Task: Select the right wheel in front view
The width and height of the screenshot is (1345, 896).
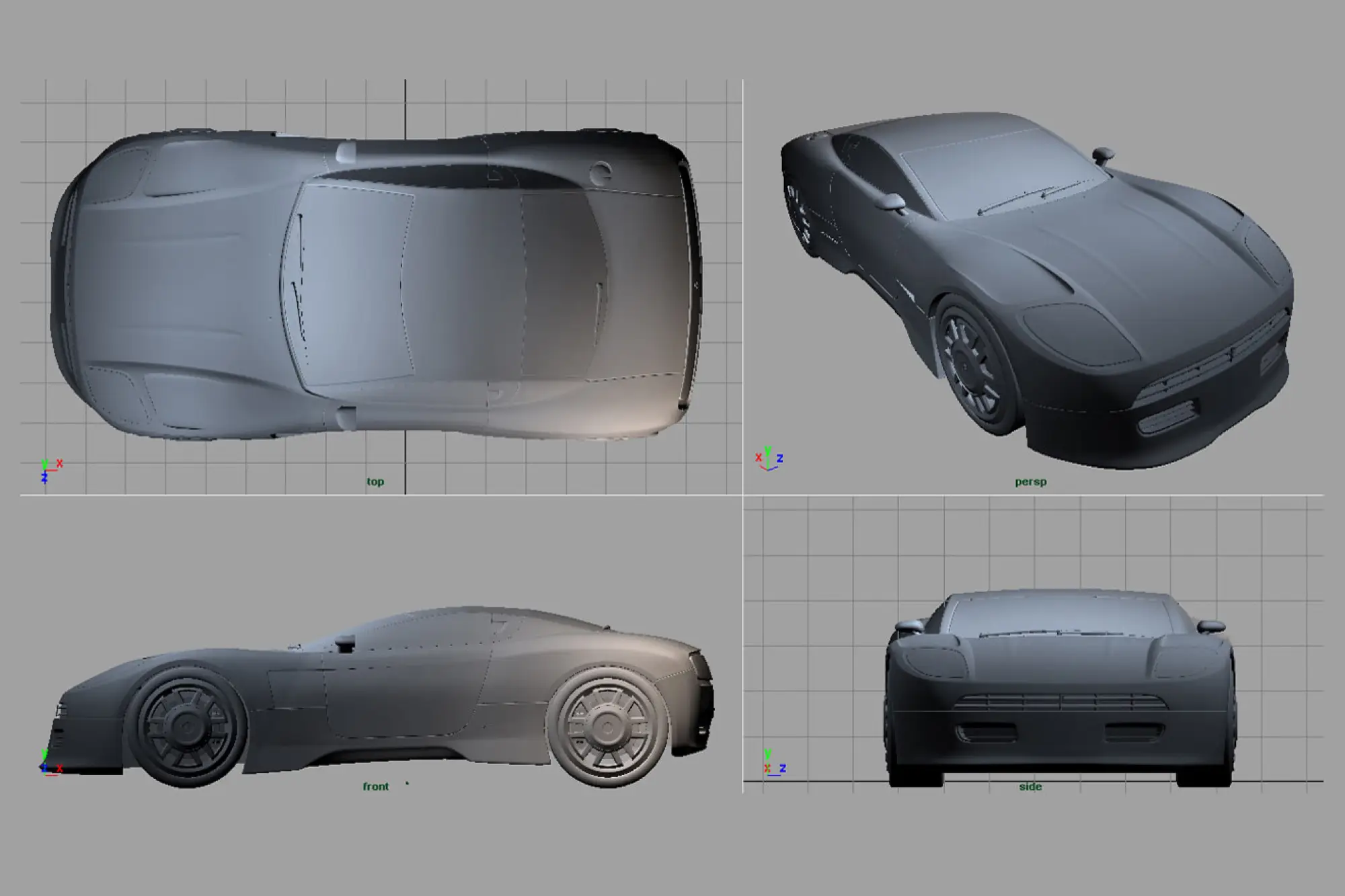Action: (x=607, y=729)
